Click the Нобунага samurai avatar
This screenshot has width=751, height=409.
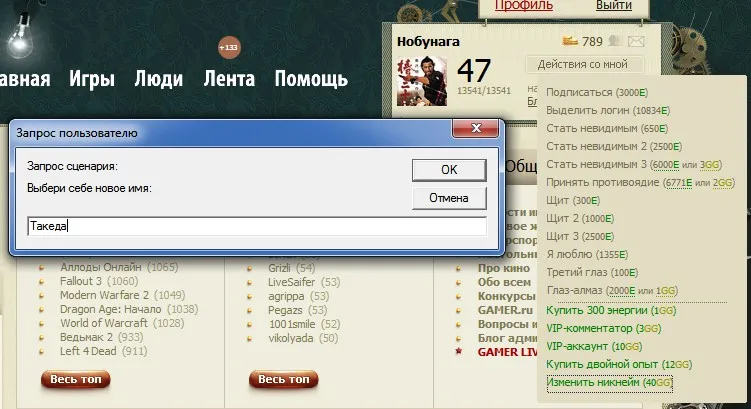click(x=421, y=81)
